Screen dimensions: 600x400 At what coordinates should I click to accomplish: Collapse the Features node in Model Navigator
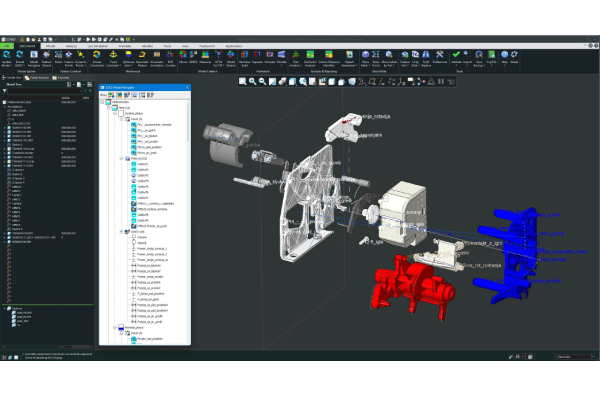click(x=122, y=159)
